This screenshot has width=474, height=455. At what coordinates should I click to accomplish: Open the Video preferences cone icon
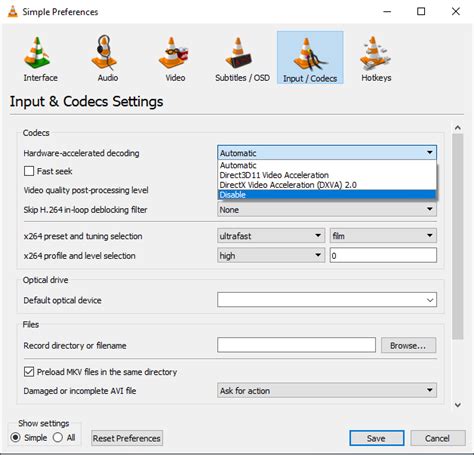pos(173,52)
